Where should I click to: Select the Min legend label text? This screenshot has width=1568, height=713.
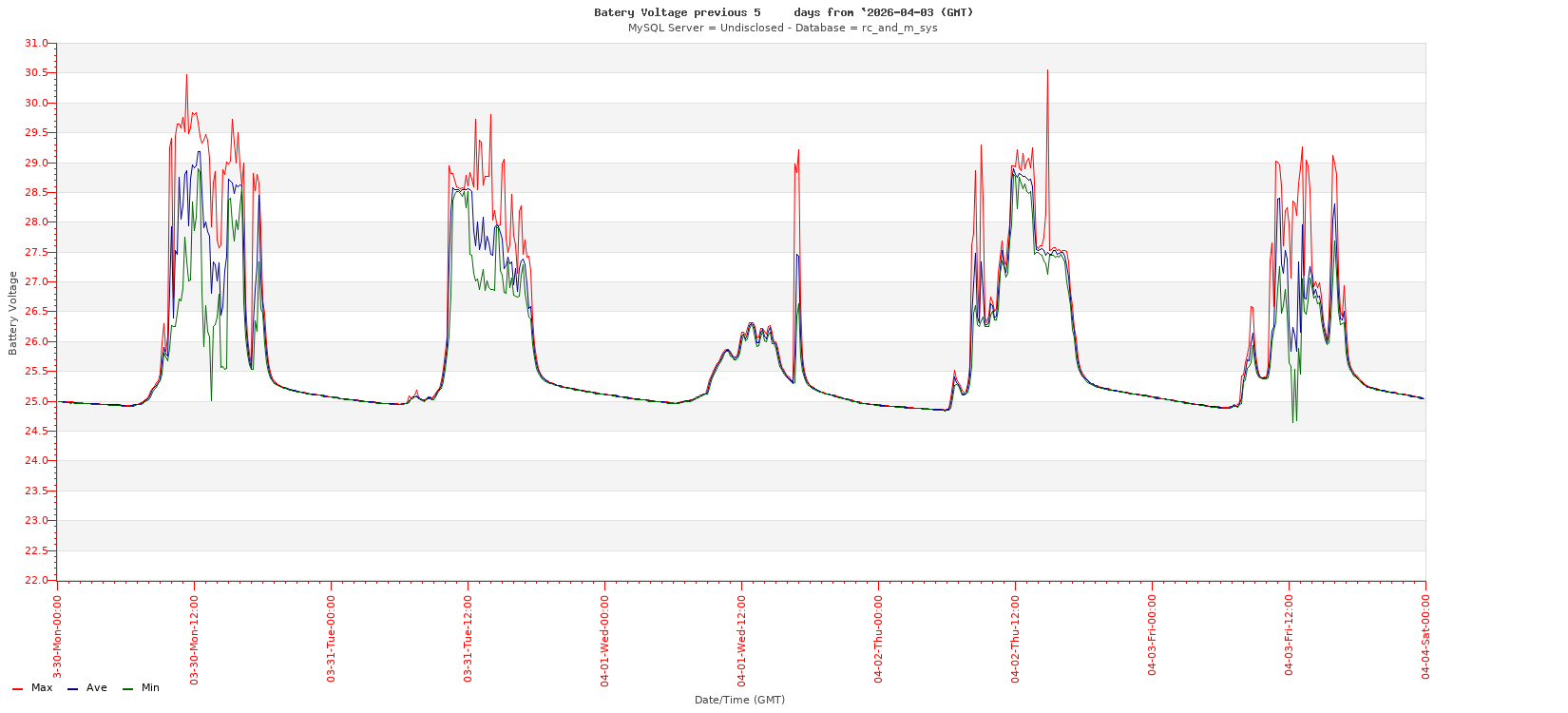click(x=150, y=687)
